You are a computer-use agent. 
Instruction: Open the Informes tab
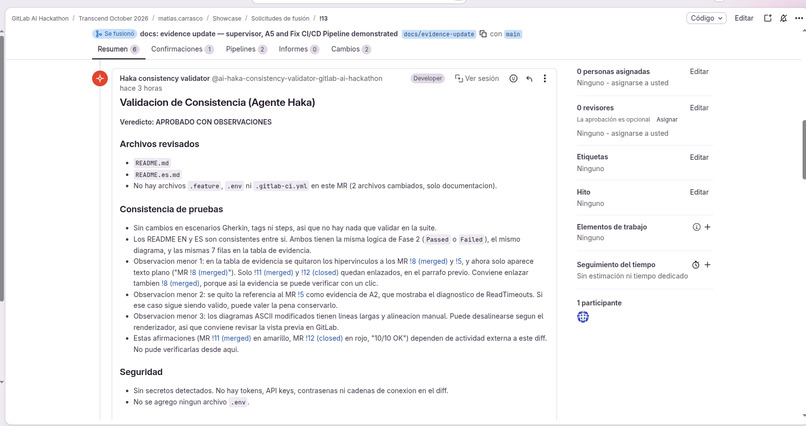299,49
